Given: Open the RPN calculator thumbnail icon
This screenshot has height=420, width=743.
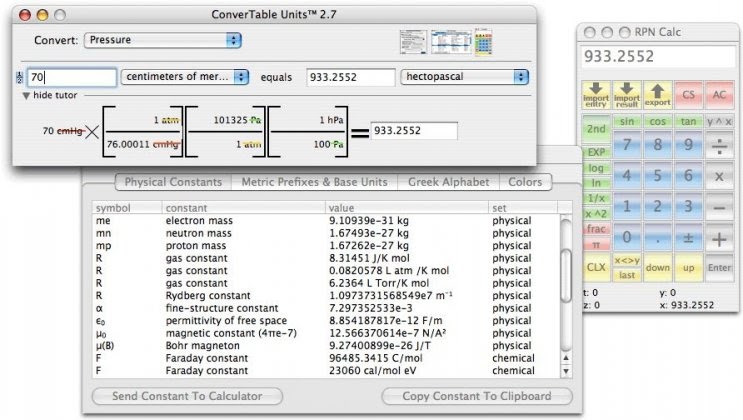Looking at the screenshot, I should click(483, 42).
